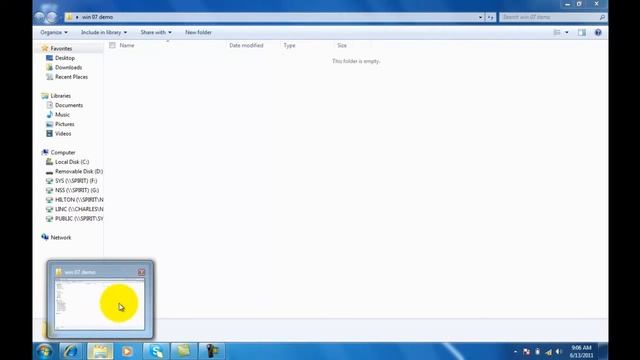Open Removable Disk (D:)
The width and height of the screenshot is (640, 360).
pos(79,171)
